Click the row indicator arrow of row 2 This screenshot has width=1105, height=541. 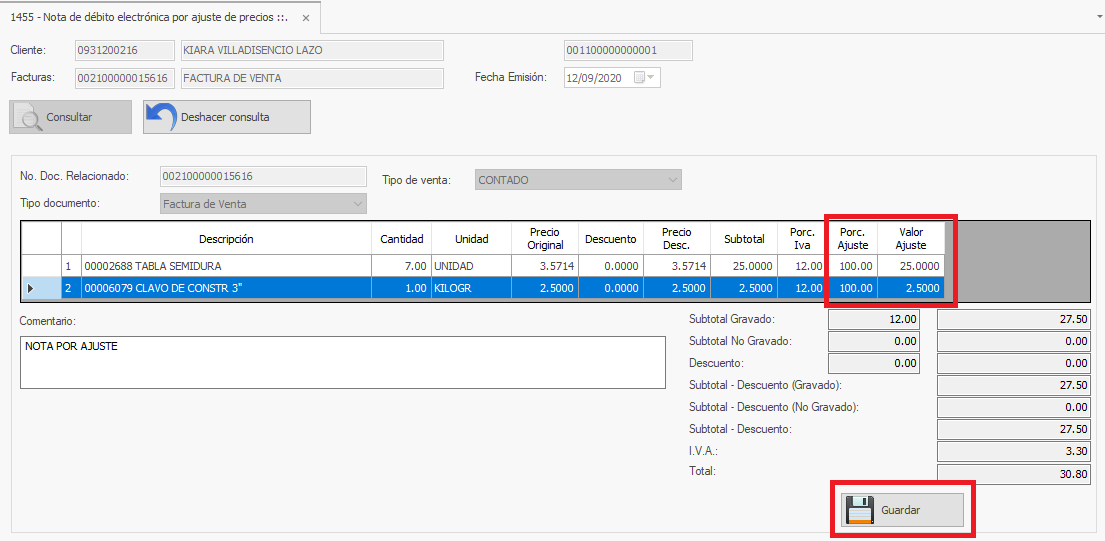coord(31,288)
